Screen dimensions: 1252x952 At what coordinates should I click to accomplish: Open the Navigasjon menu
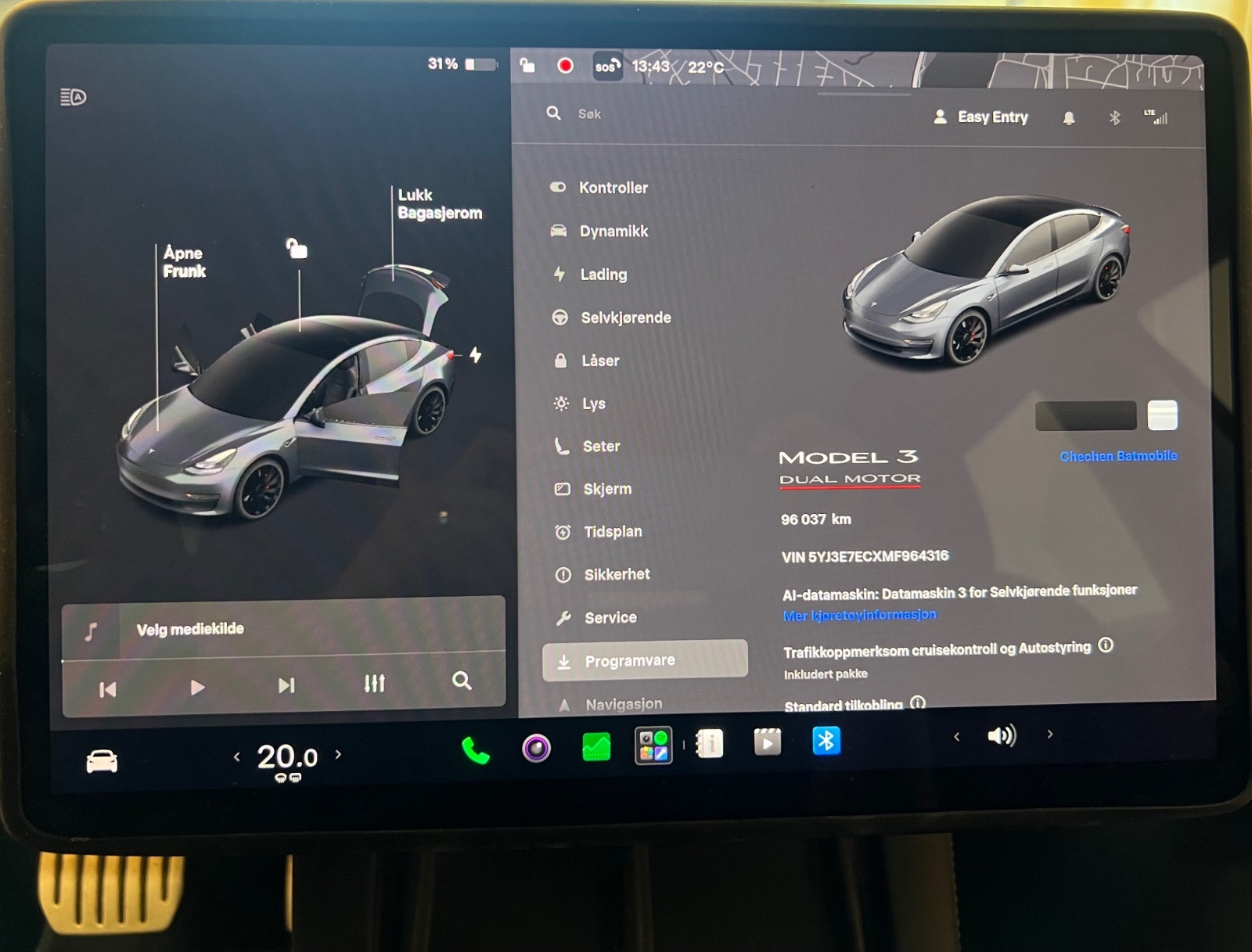tap(610, 704)
